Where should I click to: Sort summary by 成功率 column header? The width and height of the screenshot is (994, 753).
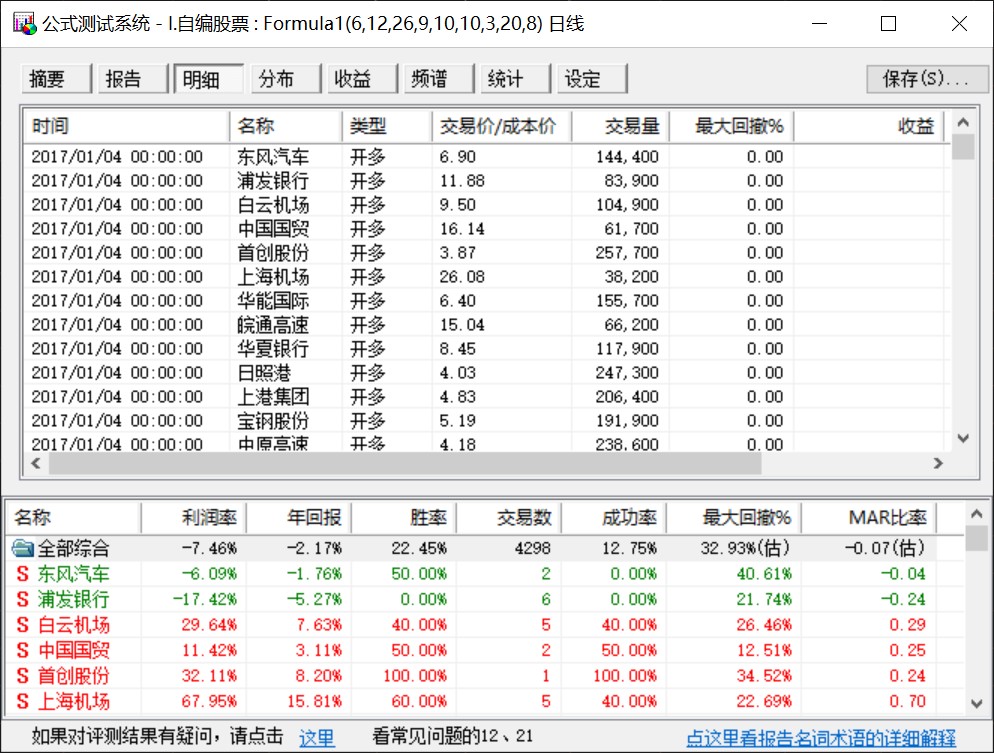614,518
